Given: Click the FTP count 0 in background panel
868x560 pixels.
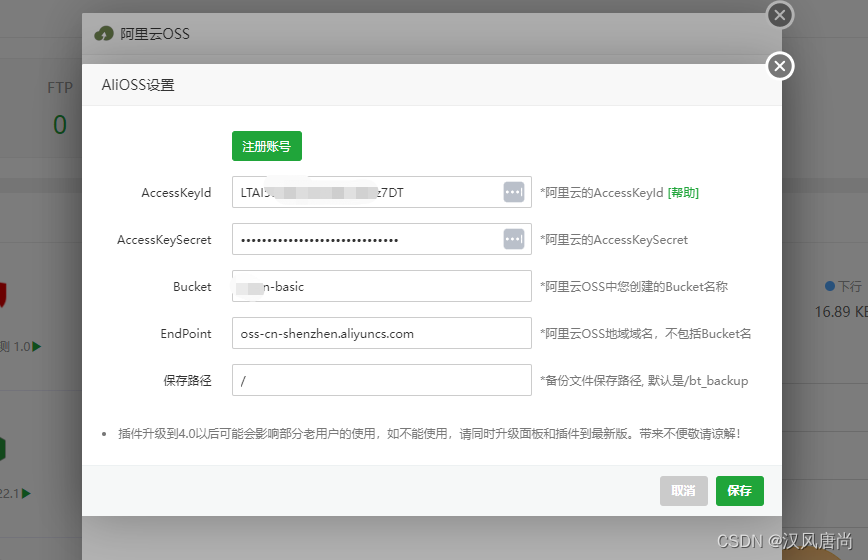Looking at the screenshot, I should (60, 125).
